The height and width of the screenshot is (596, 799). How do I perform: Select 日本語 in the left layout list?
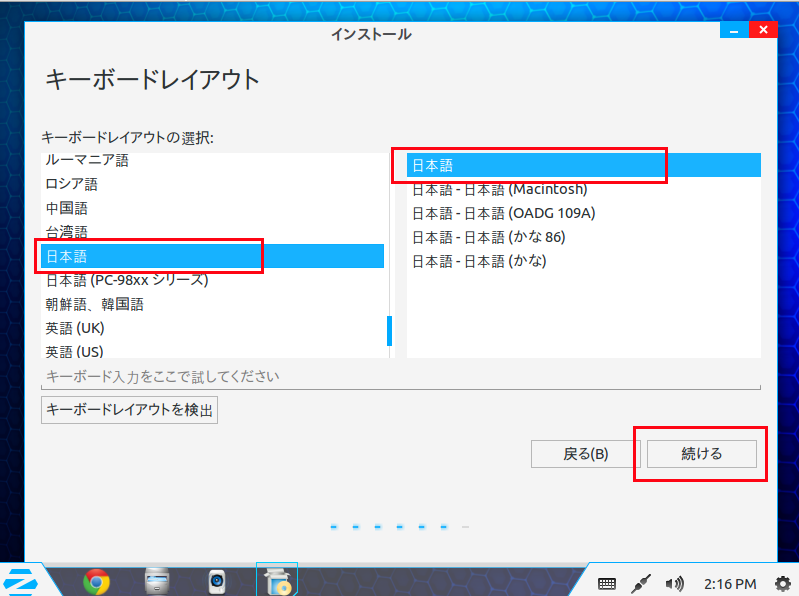[212, 256]
